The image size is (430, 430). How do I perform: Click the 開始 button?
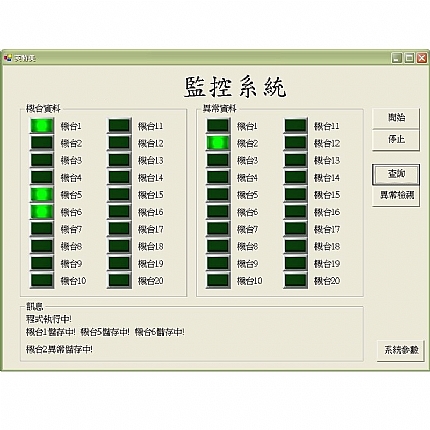coord(396,118)
